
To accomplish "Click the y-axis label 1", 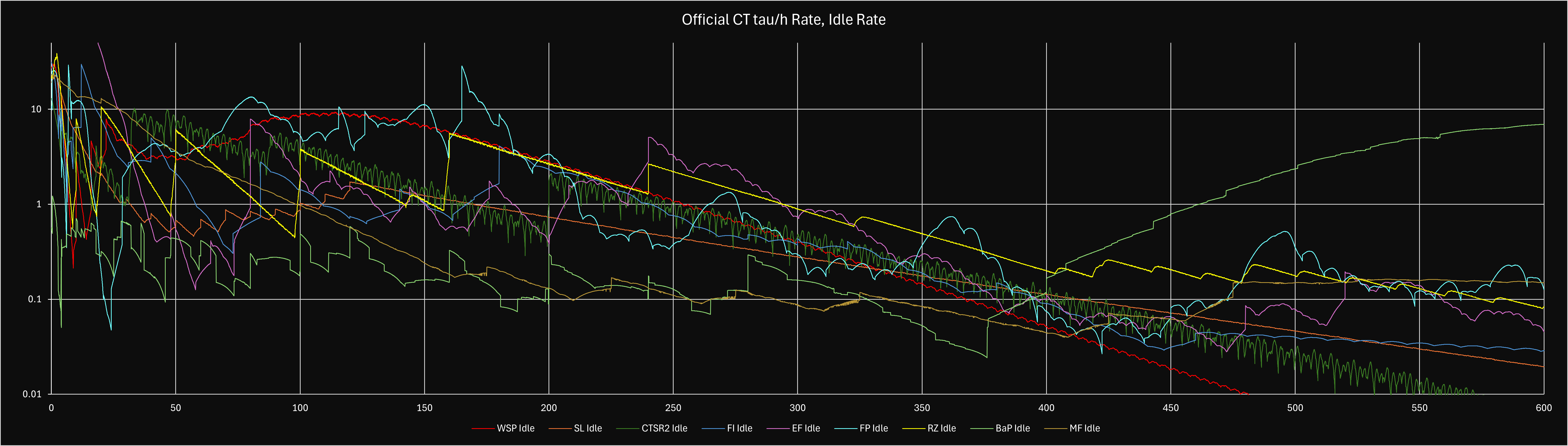I will coord(40,204).
